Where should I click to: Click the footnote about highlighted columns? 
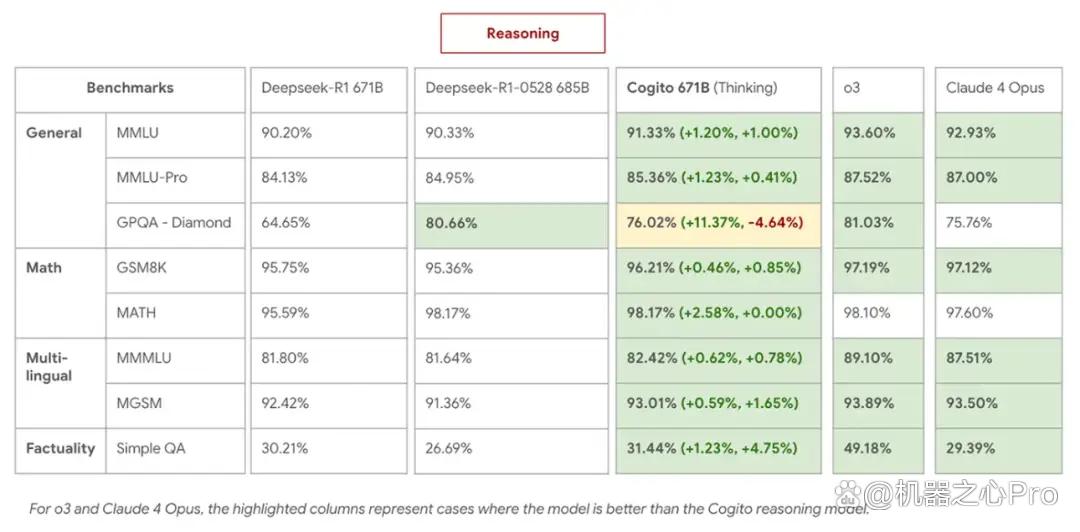coord(449,509)
